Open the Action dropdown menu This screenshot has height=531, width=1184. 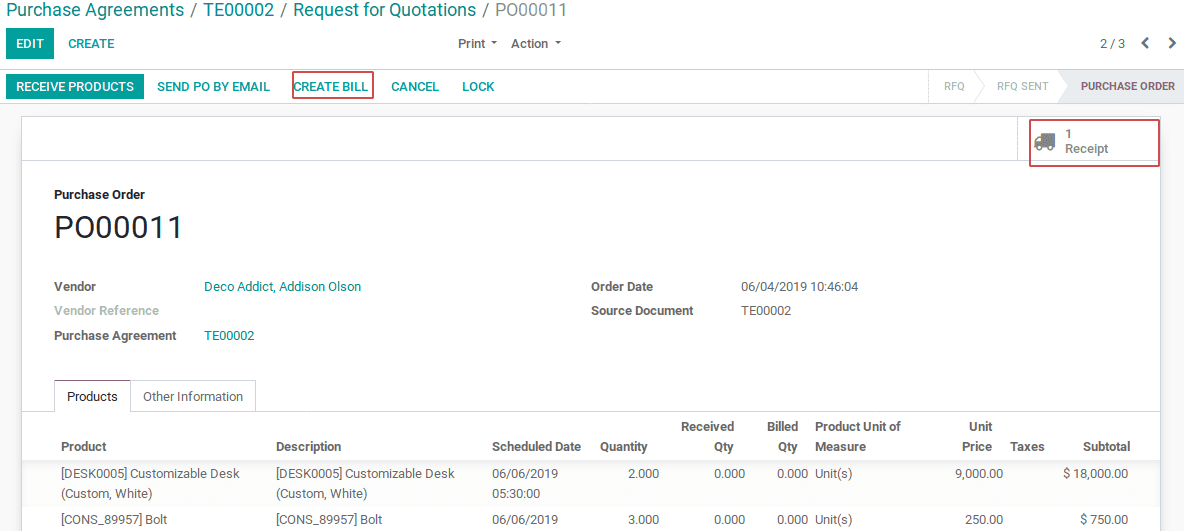pyautogui.click(x=536, y=44)
